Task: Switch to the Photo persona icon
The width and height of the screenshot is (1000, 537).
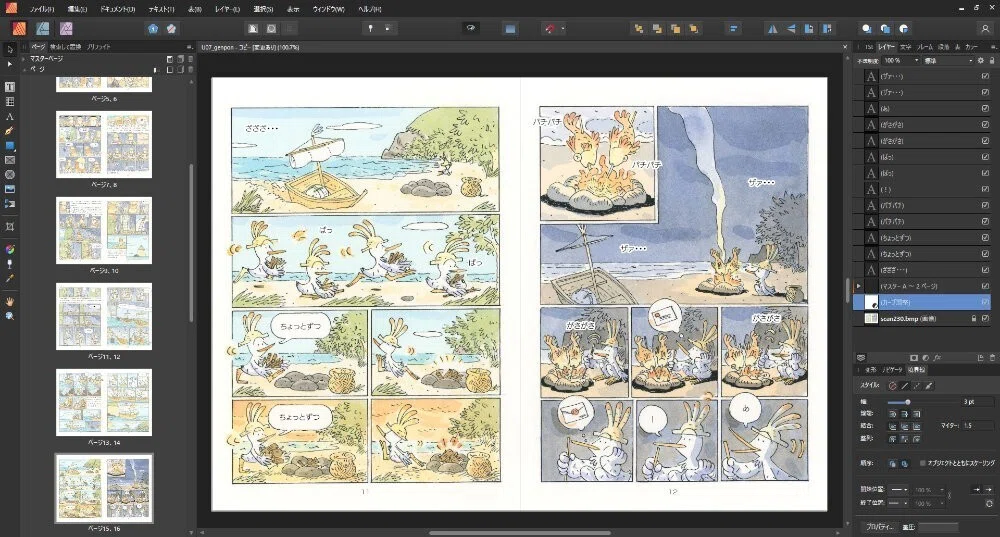Action: coord(66,28)
